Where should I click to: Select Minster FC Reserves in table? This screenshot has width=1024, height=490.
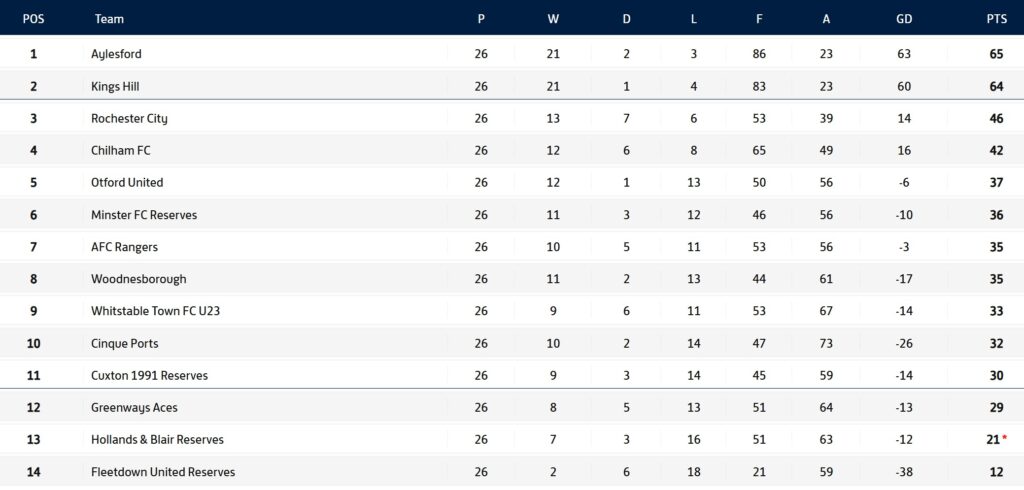(x=144, y=214)
